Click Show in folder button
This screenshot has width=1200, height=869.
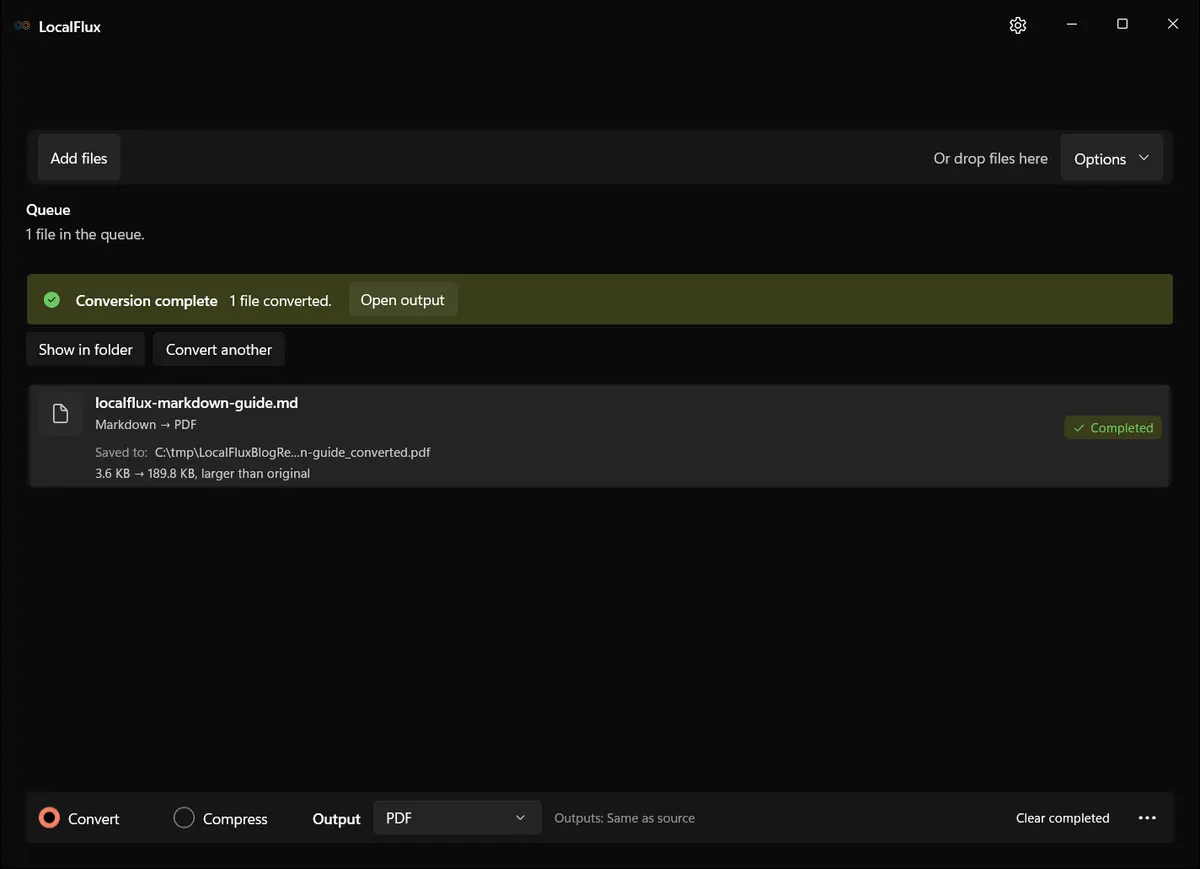tap(86, 349)
